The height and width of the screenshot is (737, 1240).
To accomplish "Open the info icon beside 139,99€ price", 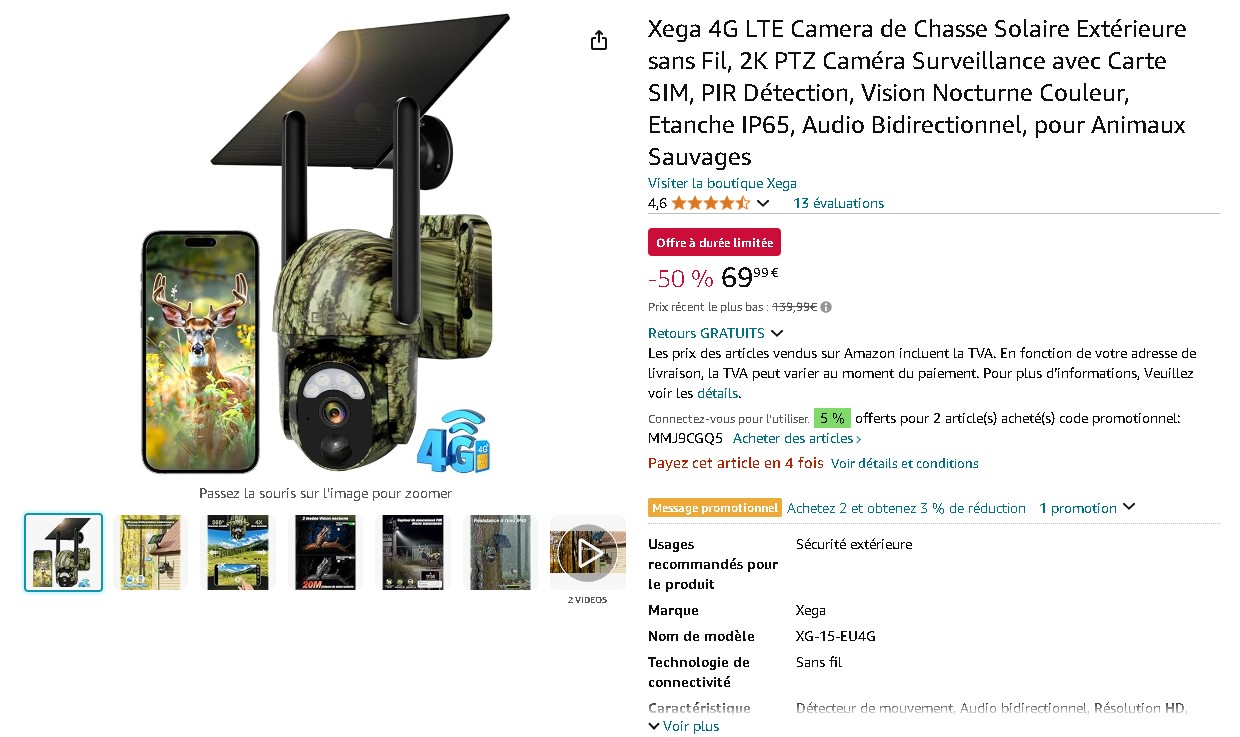I will pos(827,308).
